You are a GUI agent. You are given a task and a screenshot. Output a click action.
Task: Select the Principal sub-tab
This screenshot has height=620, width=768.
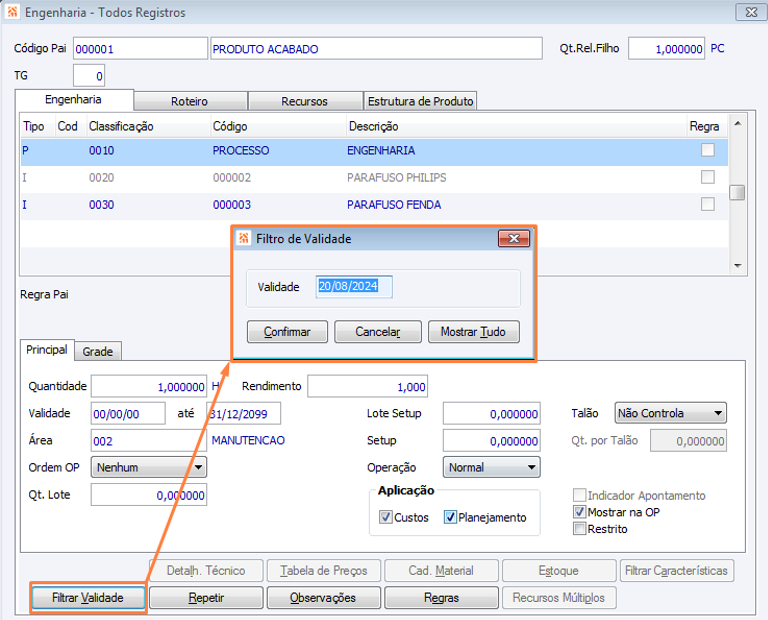point(47,350)
